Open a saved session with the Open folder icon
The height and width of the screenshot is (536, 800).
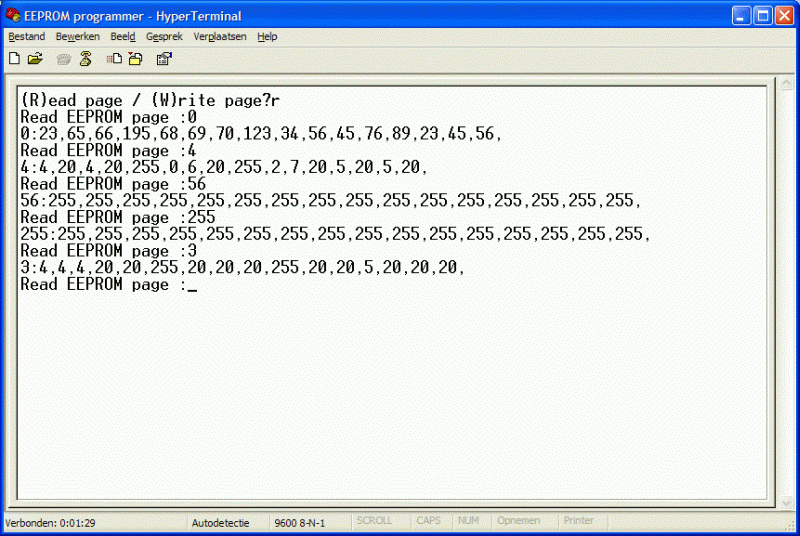(35, 59)
